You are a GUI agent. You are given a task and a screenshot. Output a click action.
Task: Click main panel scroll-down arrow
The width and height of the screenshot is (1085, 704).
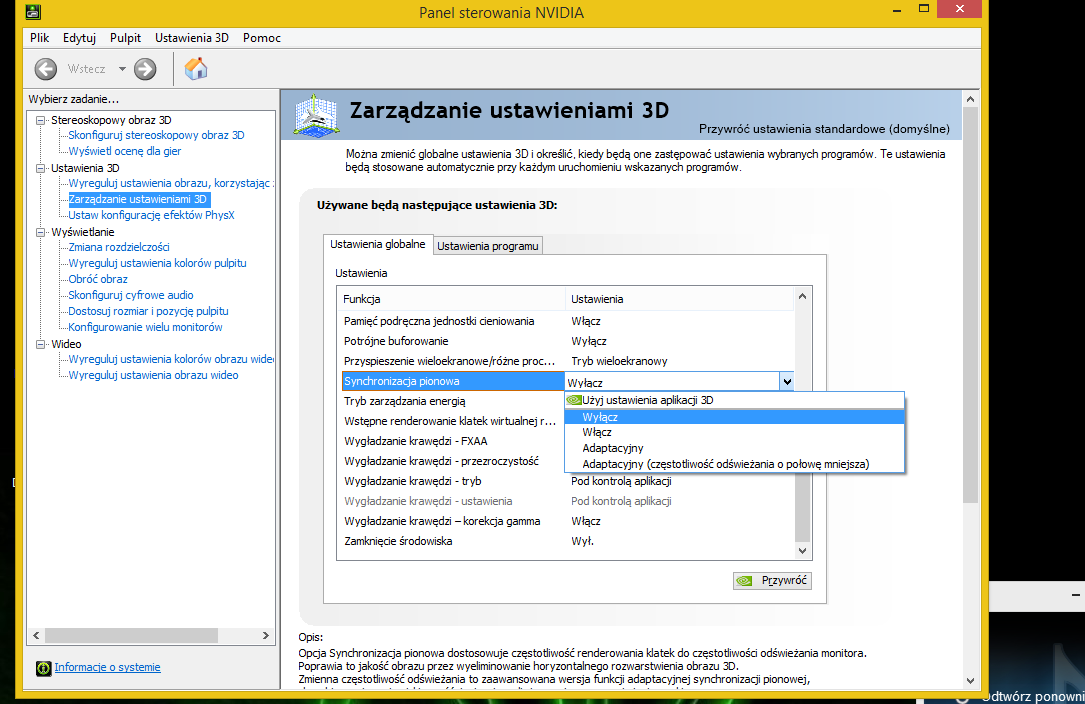(x=970, y=681)
